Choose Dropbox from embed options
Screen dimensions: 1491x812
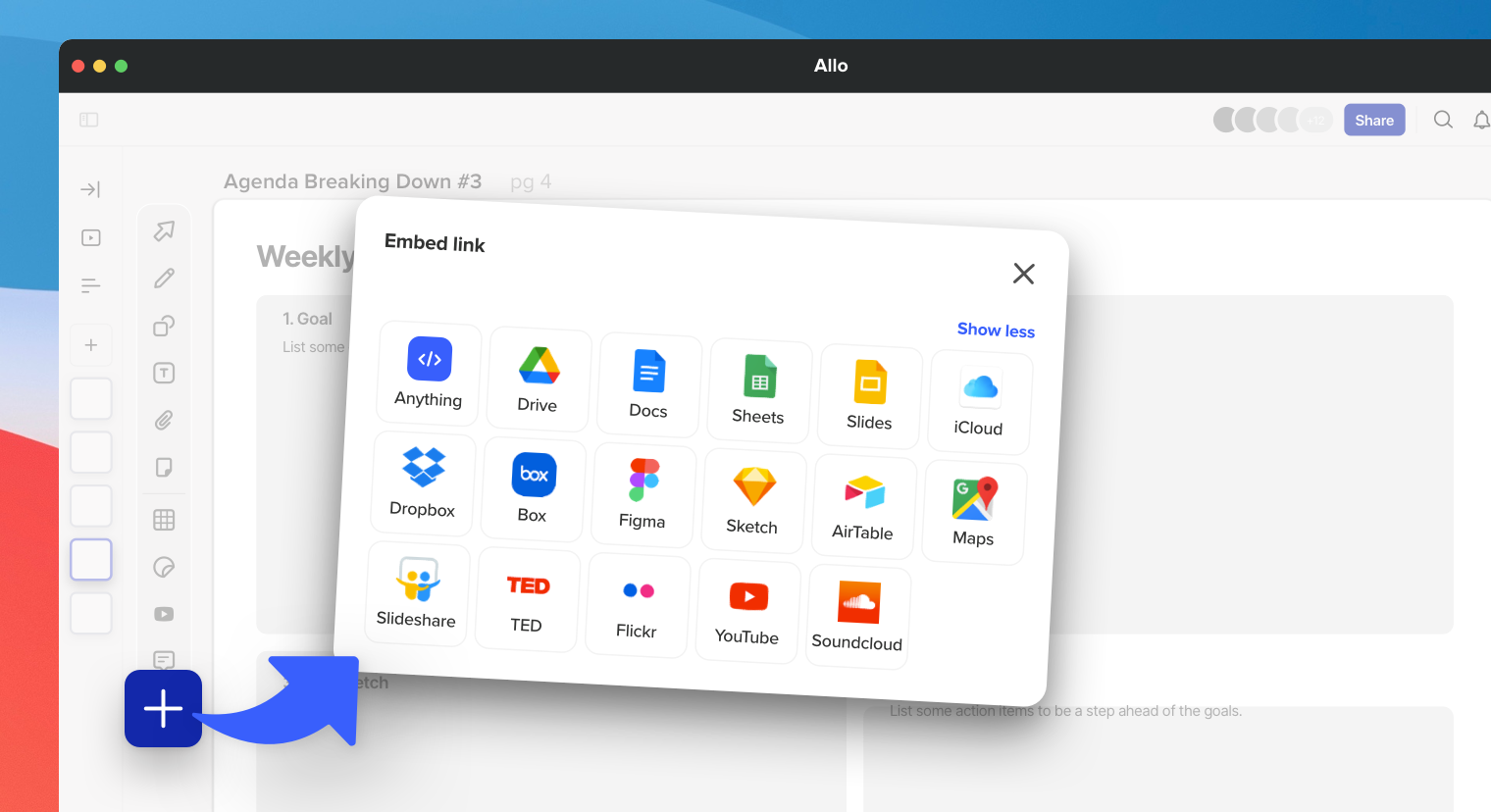tap(423, 482)
